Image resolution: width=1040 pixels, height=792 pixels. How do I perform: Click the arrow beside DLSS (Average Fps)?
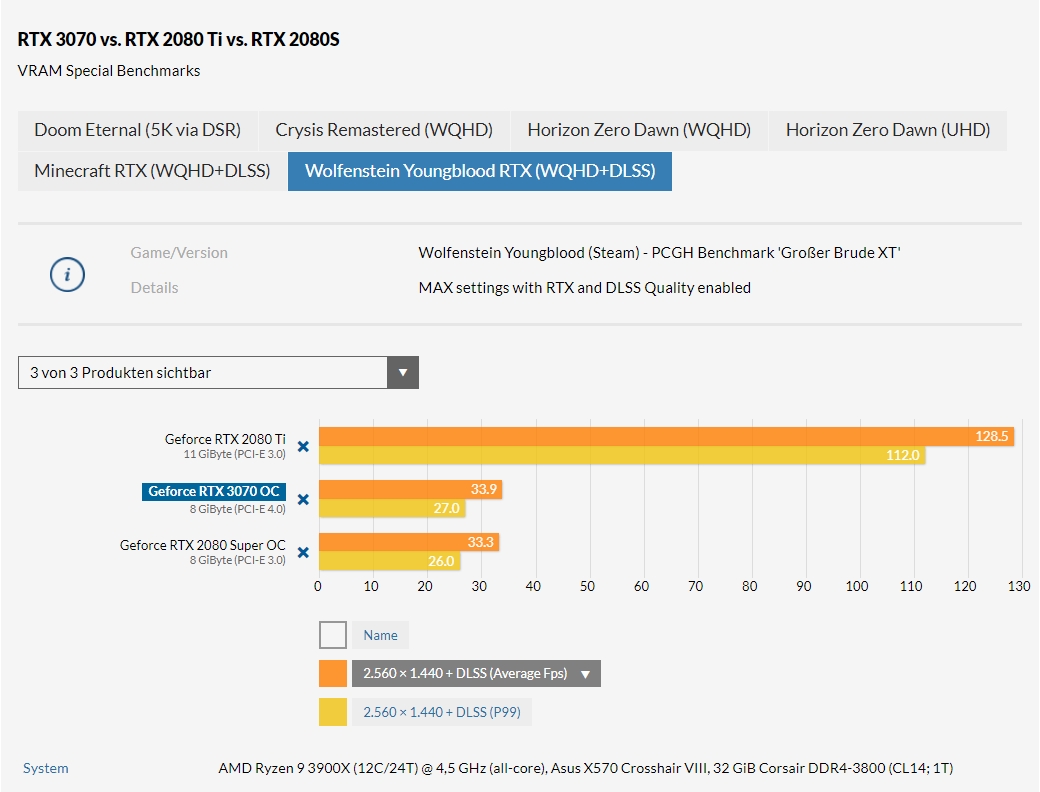click(586, 674)
